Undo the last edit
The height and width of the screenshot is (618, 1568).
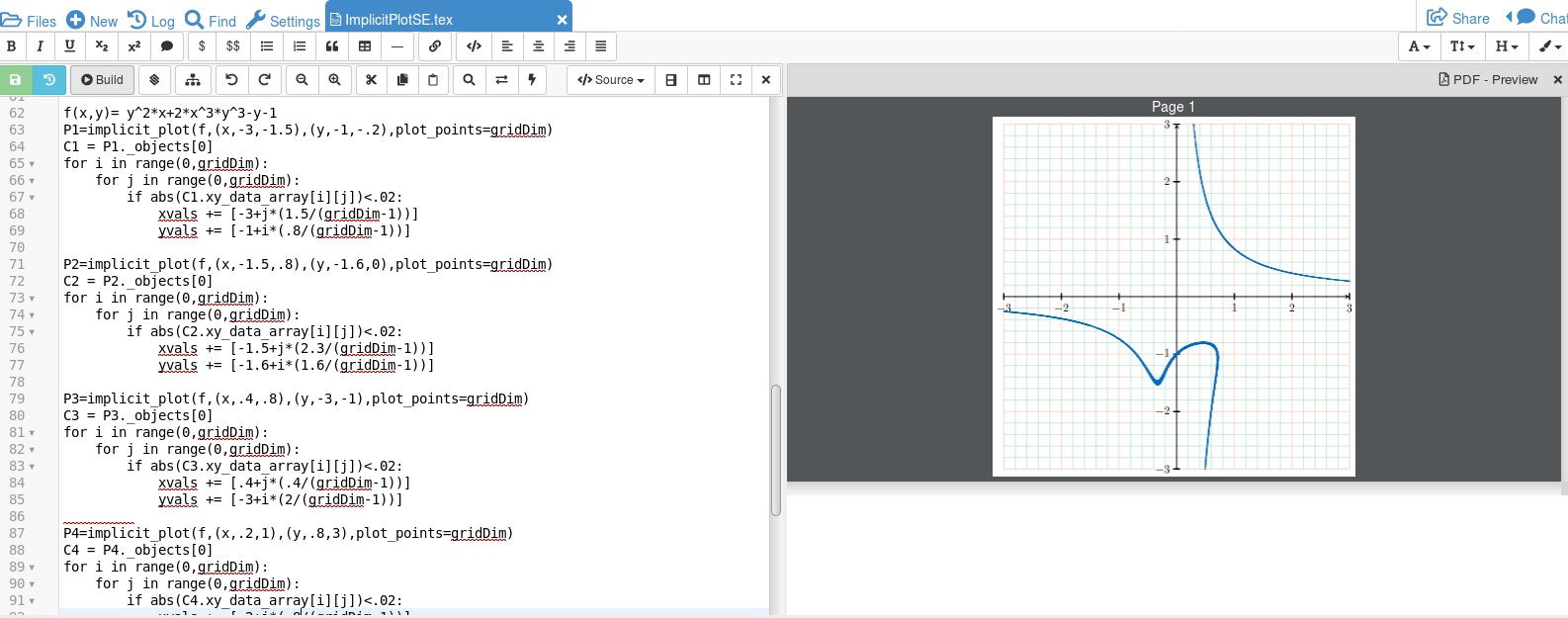231,80
